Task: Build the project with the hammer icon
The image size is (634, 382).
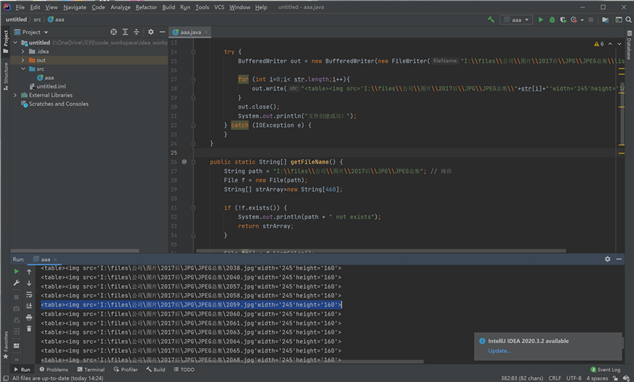Action: 491,19
